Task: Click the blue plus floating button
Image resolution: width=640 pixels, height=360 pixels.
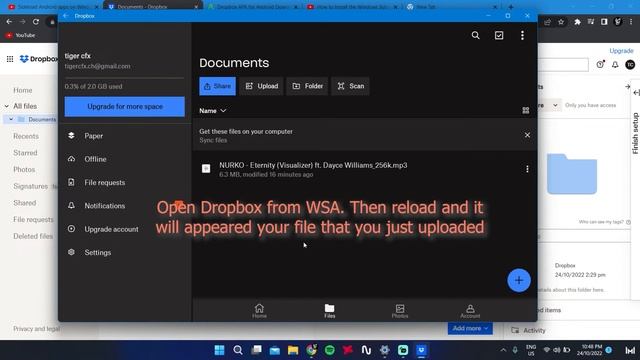Action: (x=519, y=280)
